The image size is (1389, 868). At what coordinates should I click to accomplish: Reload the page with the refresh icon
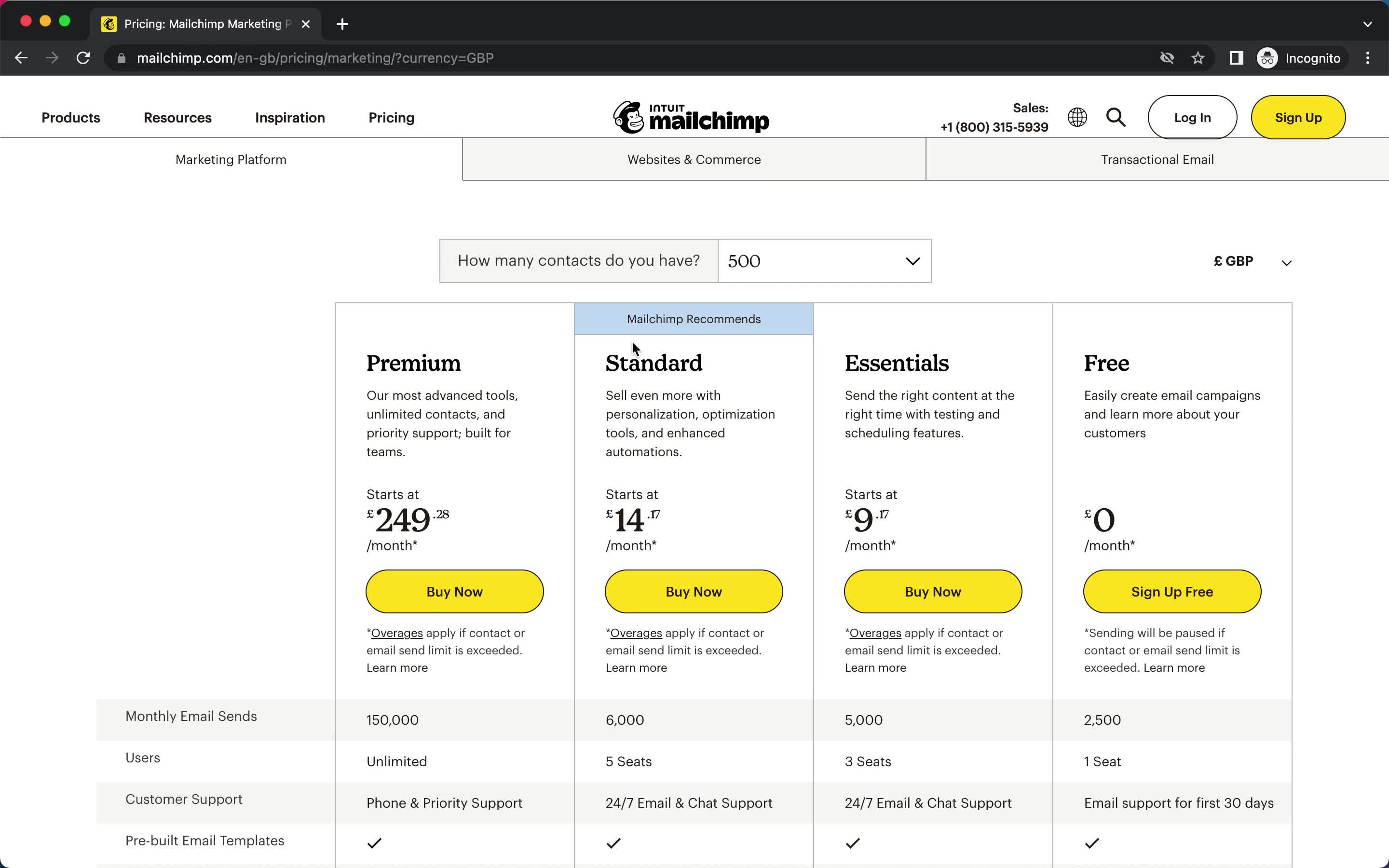pos(83,58)
